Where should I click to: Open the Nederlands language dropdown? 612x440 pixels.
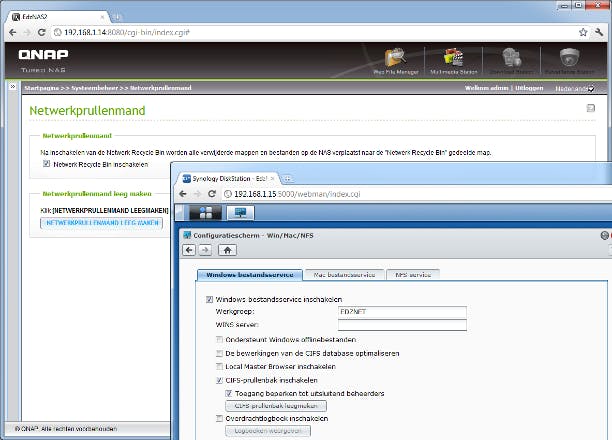click(x=575, y=89)
